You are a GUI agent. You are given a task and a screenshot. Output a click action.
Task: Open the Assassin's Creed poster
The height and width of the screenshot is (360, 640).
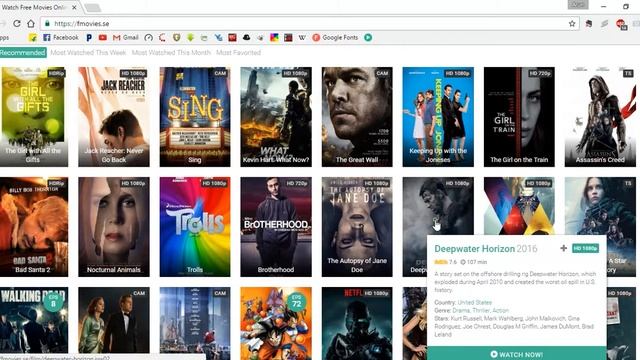tap(600, 117)
